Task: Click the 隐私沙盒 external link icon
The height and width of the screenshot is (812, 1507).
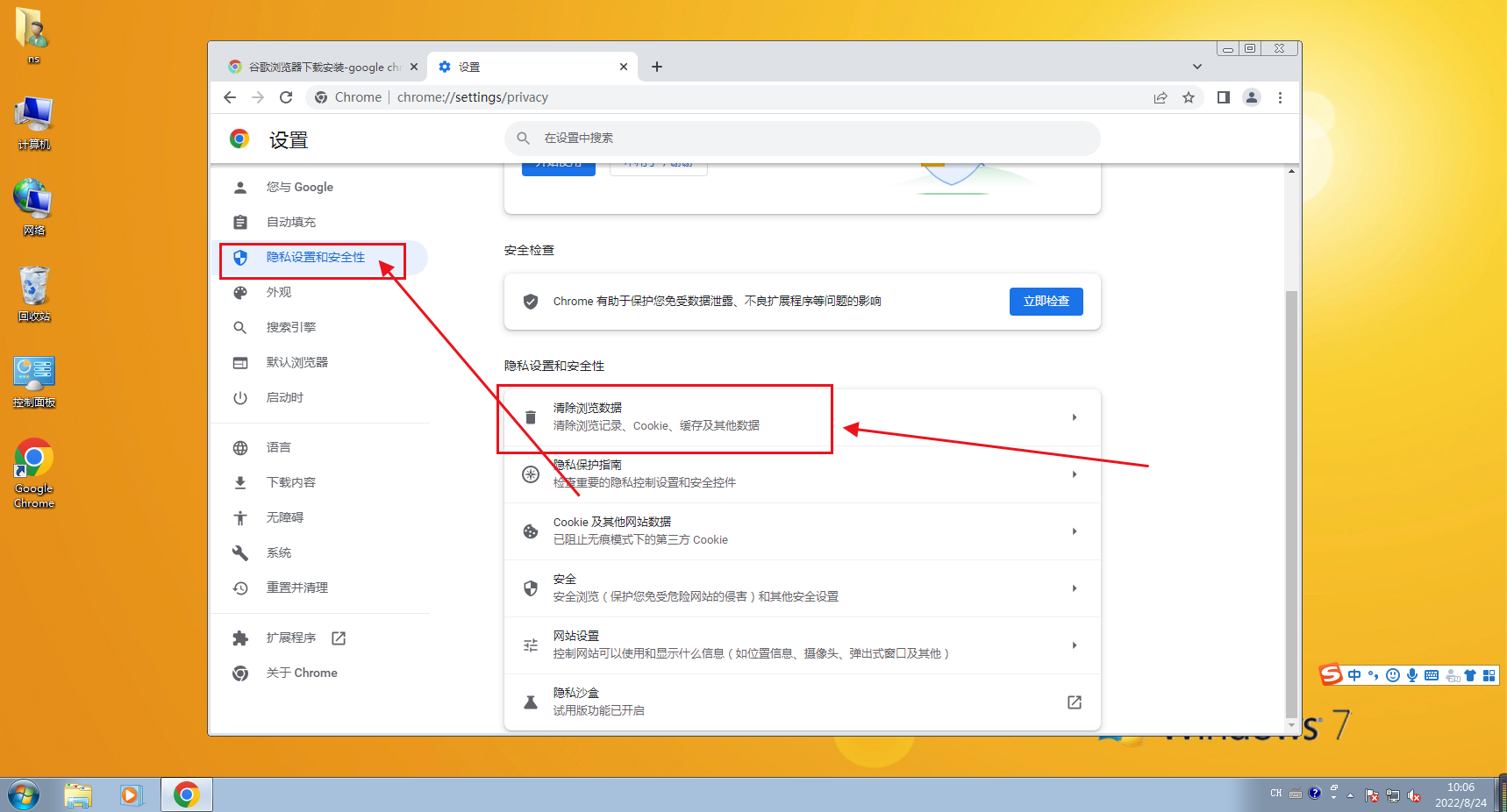Action: coord(1075,702)
